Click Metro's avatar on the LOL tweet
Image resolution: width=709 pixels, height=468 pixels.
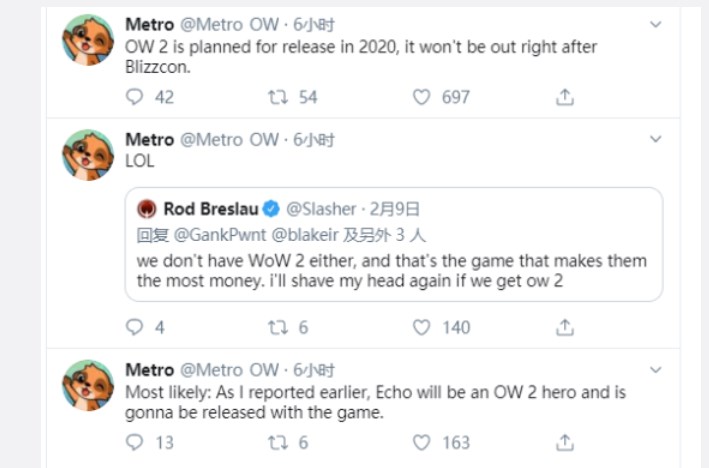coord(88,155)
